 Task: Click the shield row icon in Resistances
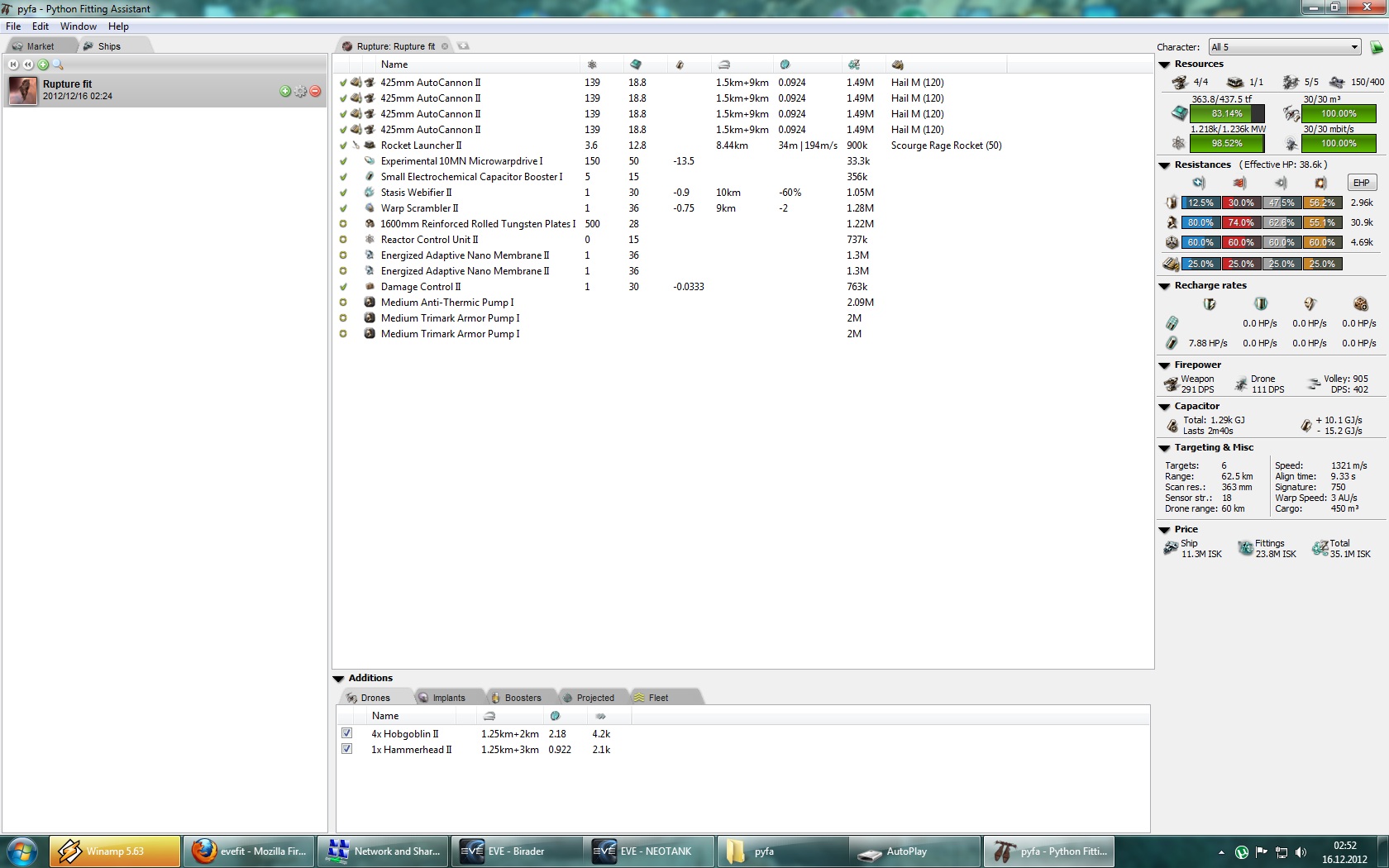coord(1172,203)
